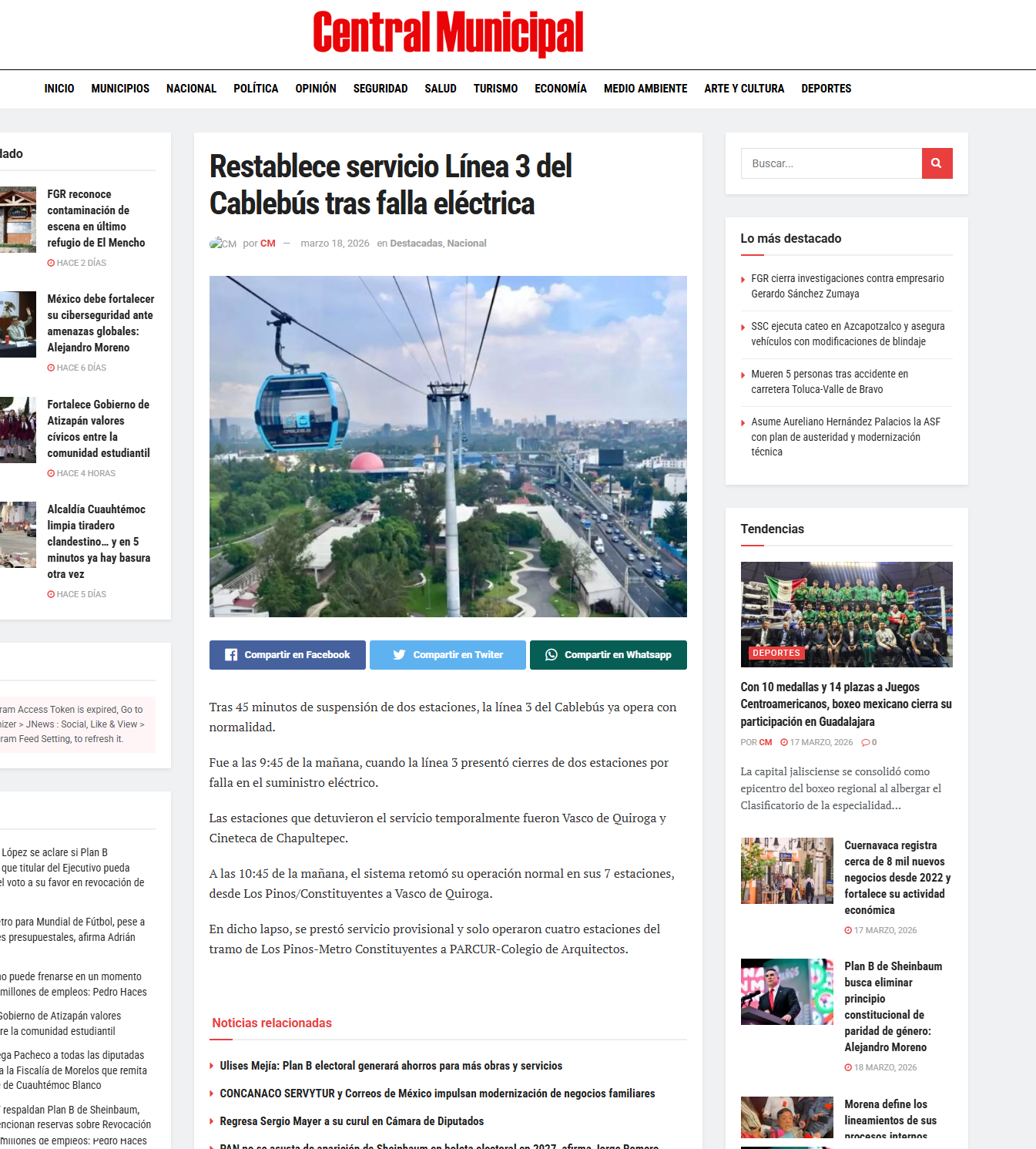Open México debe fortalecer ciberseguridad headline
The image size is (1036, 1149).
click(101, 324)
